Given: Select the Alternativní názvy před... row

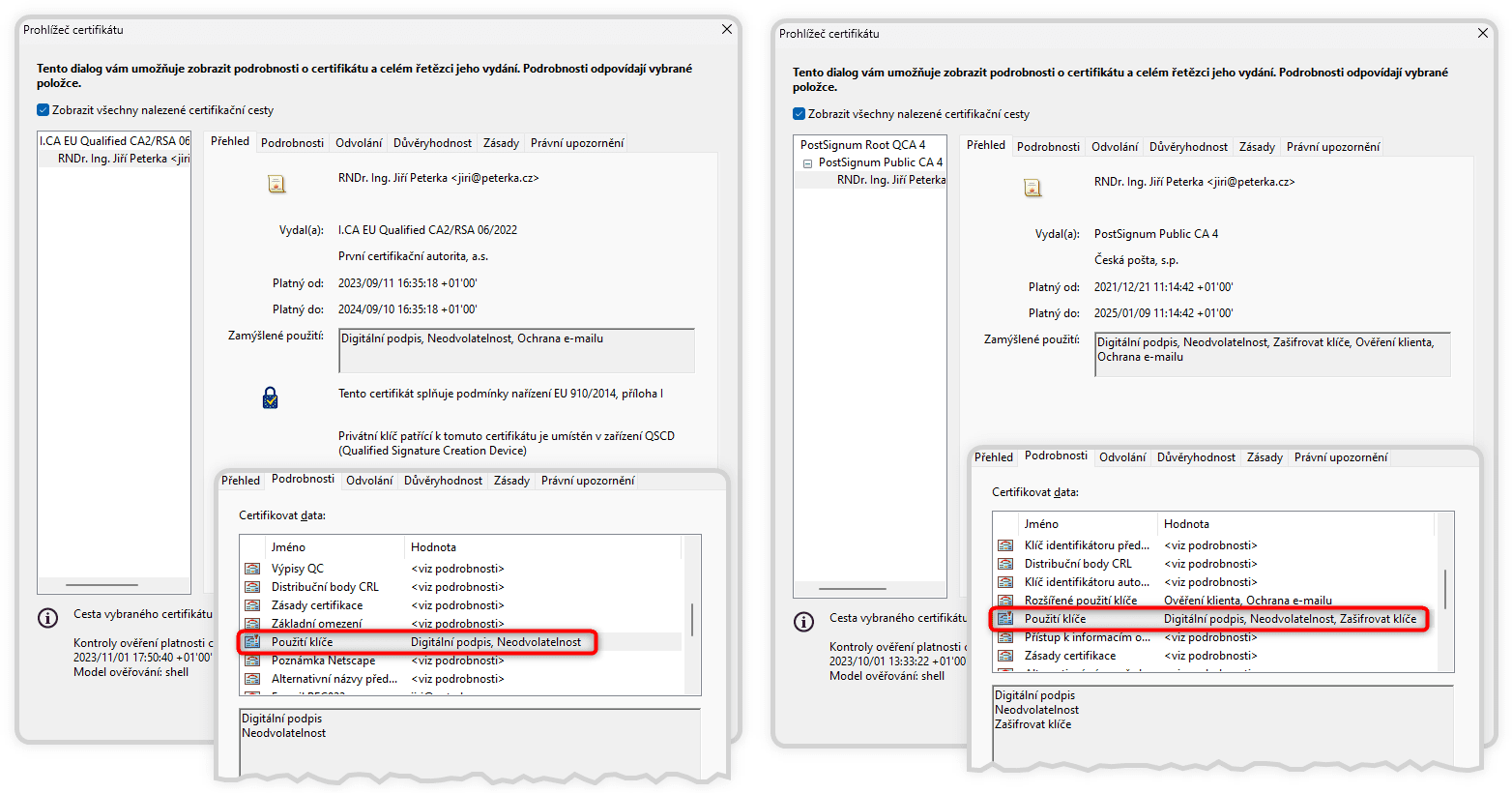Looking at the screenshot, I should tap(334, 679).
